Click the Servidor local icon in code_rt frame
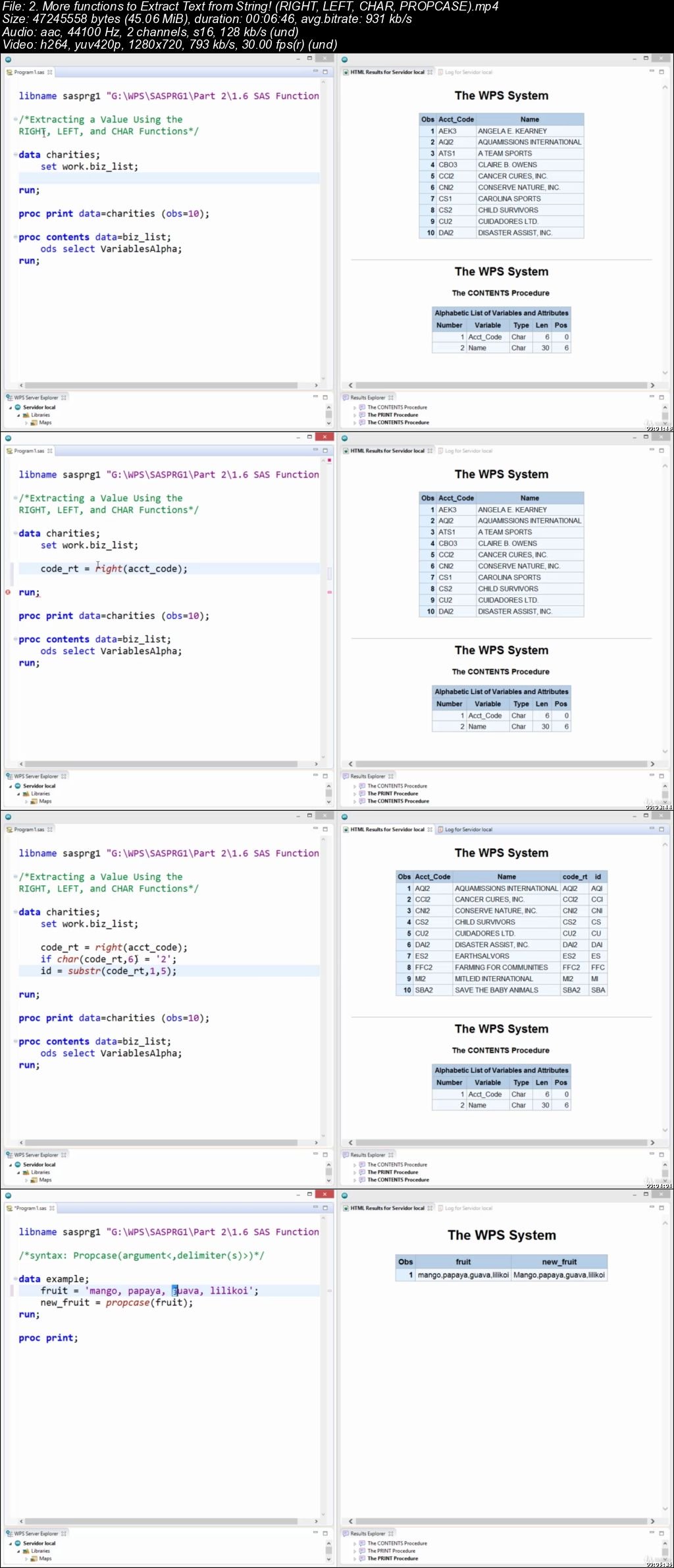 tap(18, 1164)
